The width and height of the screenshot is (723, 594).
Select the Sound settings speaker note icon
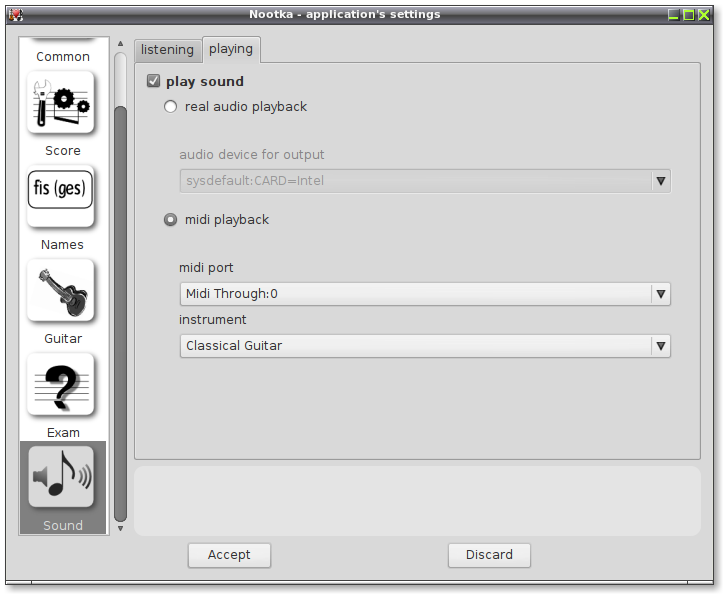[x=61, y=477]
